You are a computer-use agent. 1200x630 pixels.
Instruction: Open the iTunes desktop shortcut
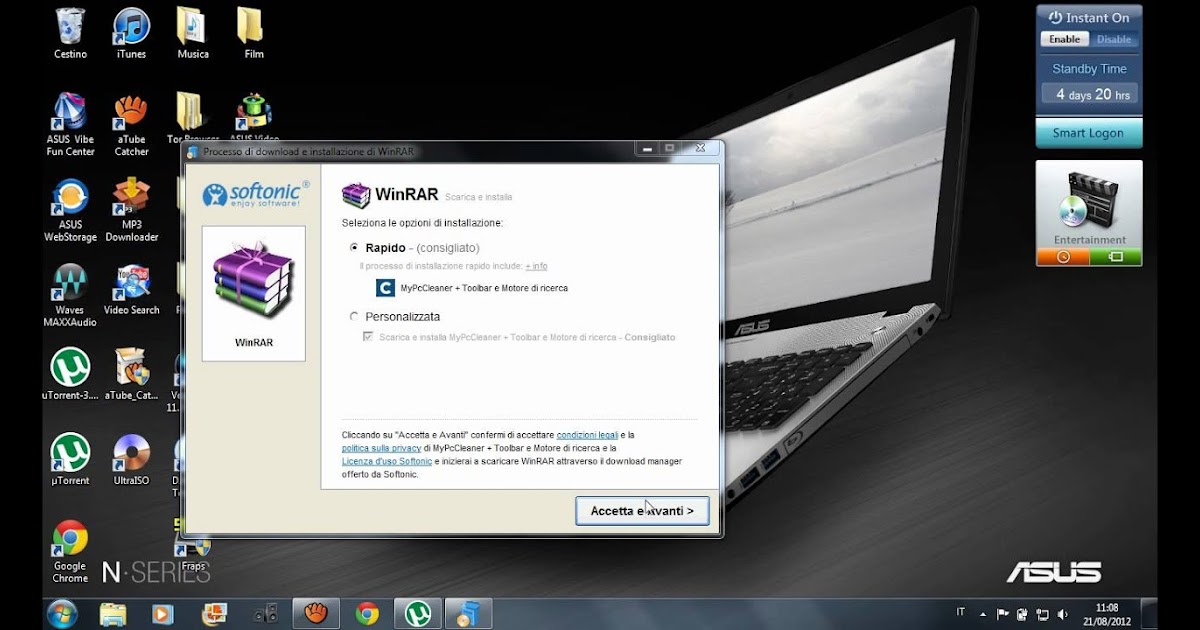point(131,32)
